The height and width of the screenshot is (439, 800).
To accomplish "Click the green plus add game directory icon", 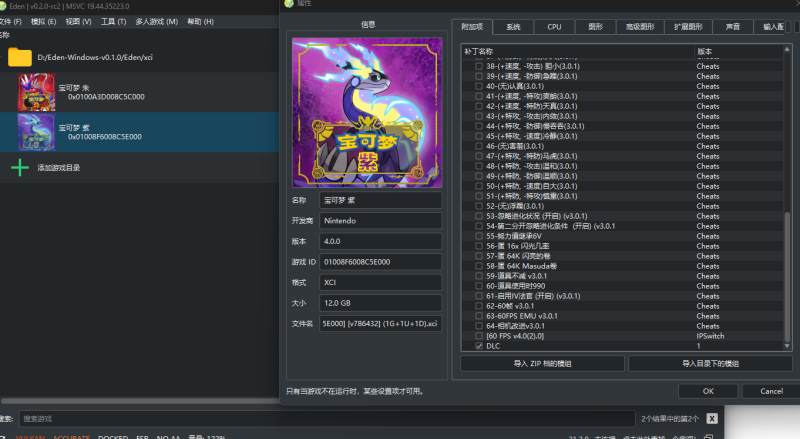I will [20, 167].
